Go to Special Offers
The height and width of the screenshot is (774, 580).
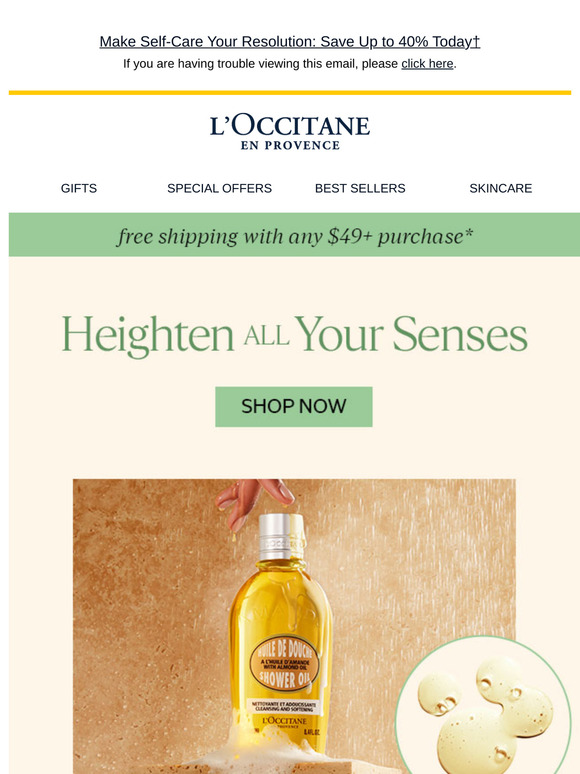point(220,188)
